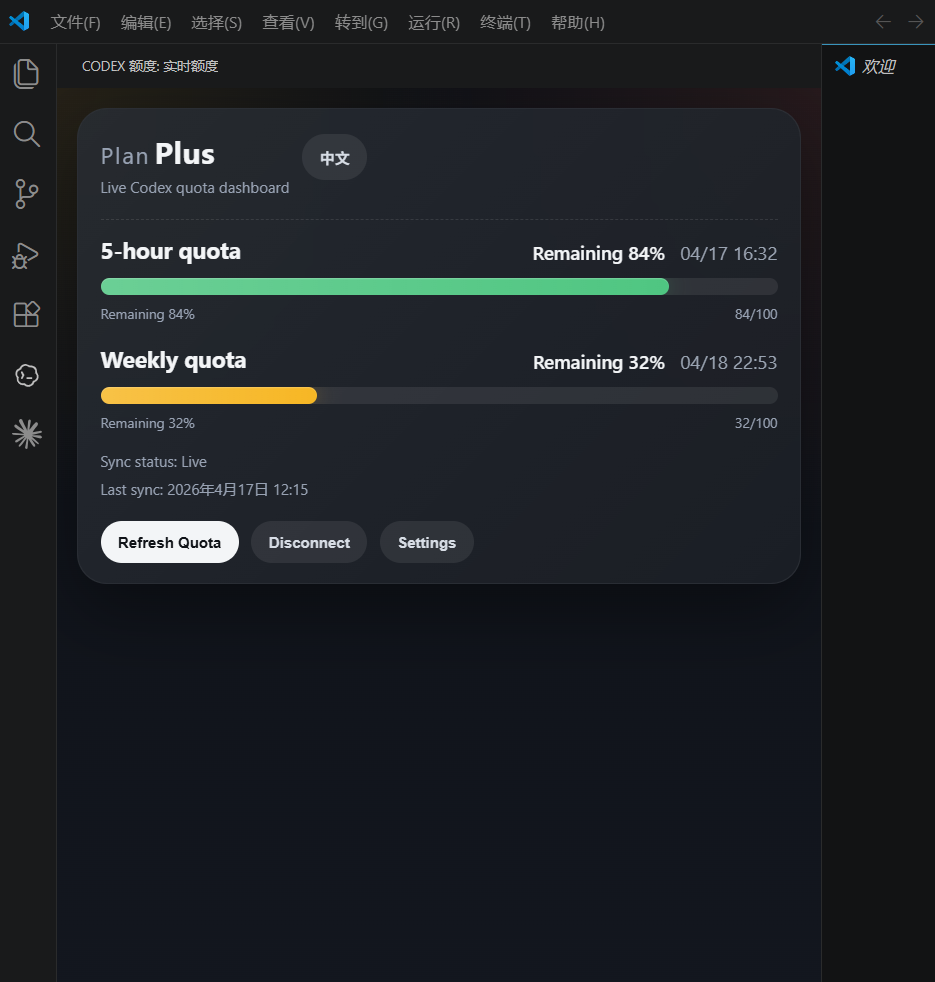Switch language with the 中文 button
935x982 pixels.
[334, 157]
